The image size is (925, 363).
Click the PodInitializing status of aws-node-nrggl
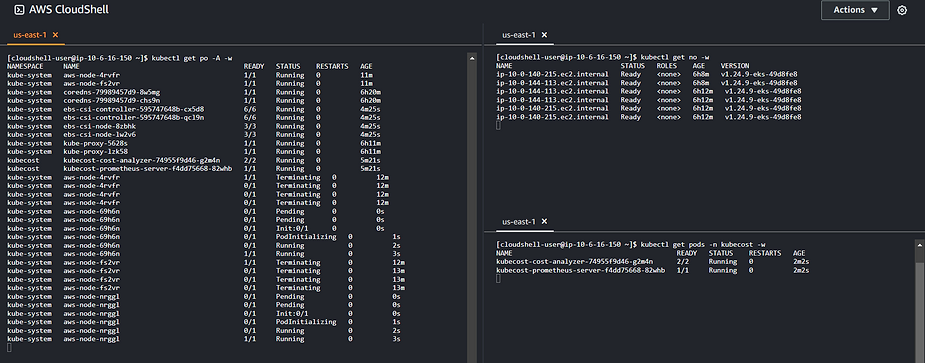306,322
